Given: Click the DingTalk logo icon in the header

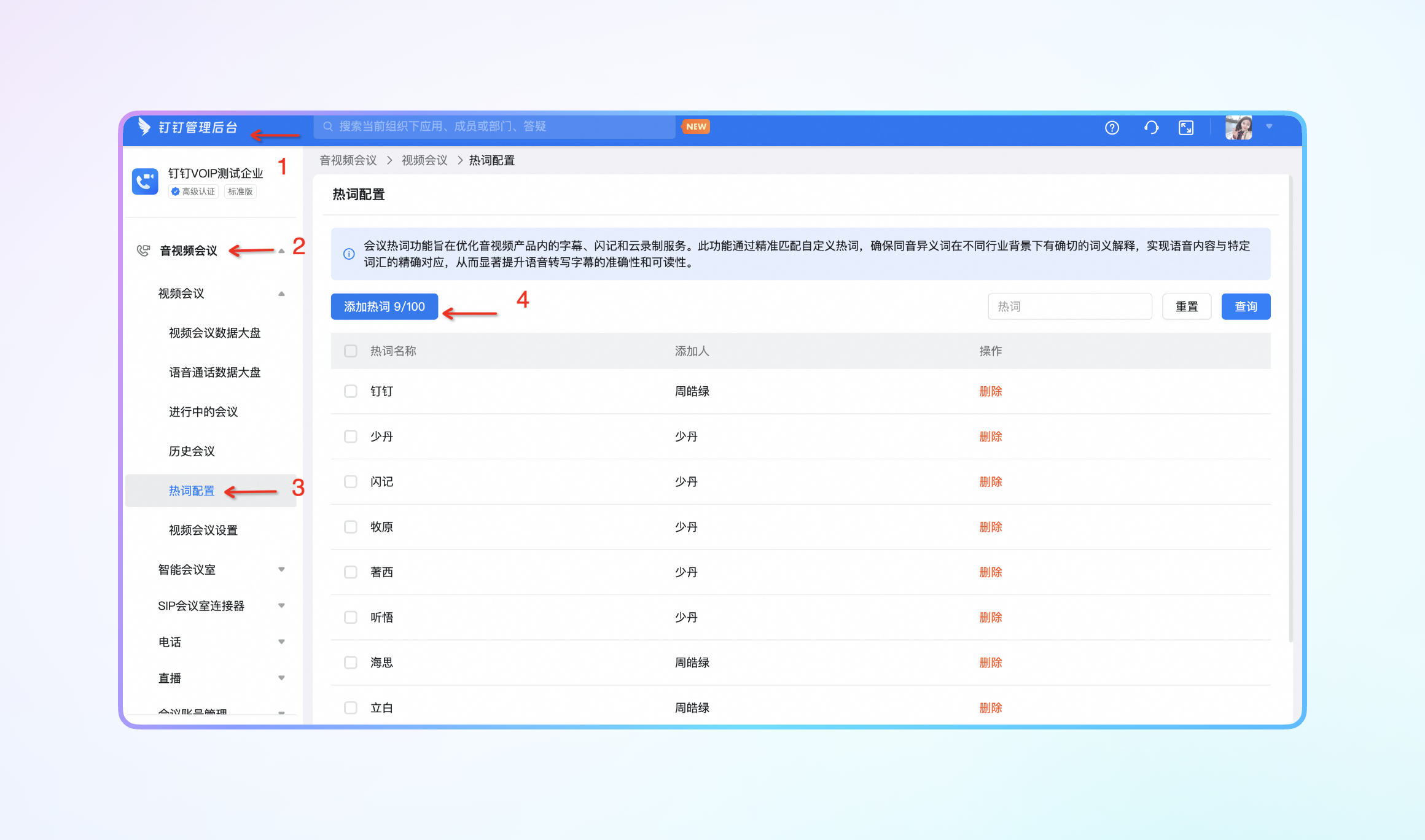Looking at the screenshot, I should coord(144,126).
